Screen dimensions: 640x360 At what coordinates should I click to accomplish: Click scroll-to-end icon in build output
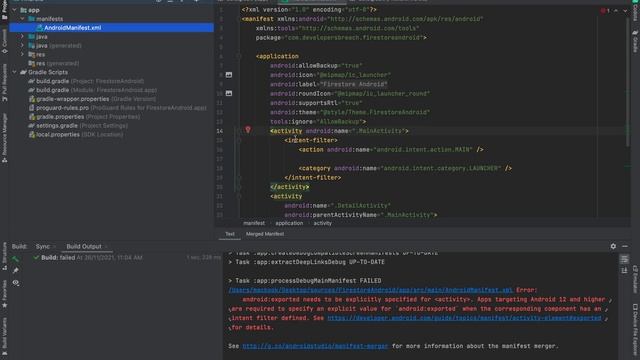coord(624,271)
